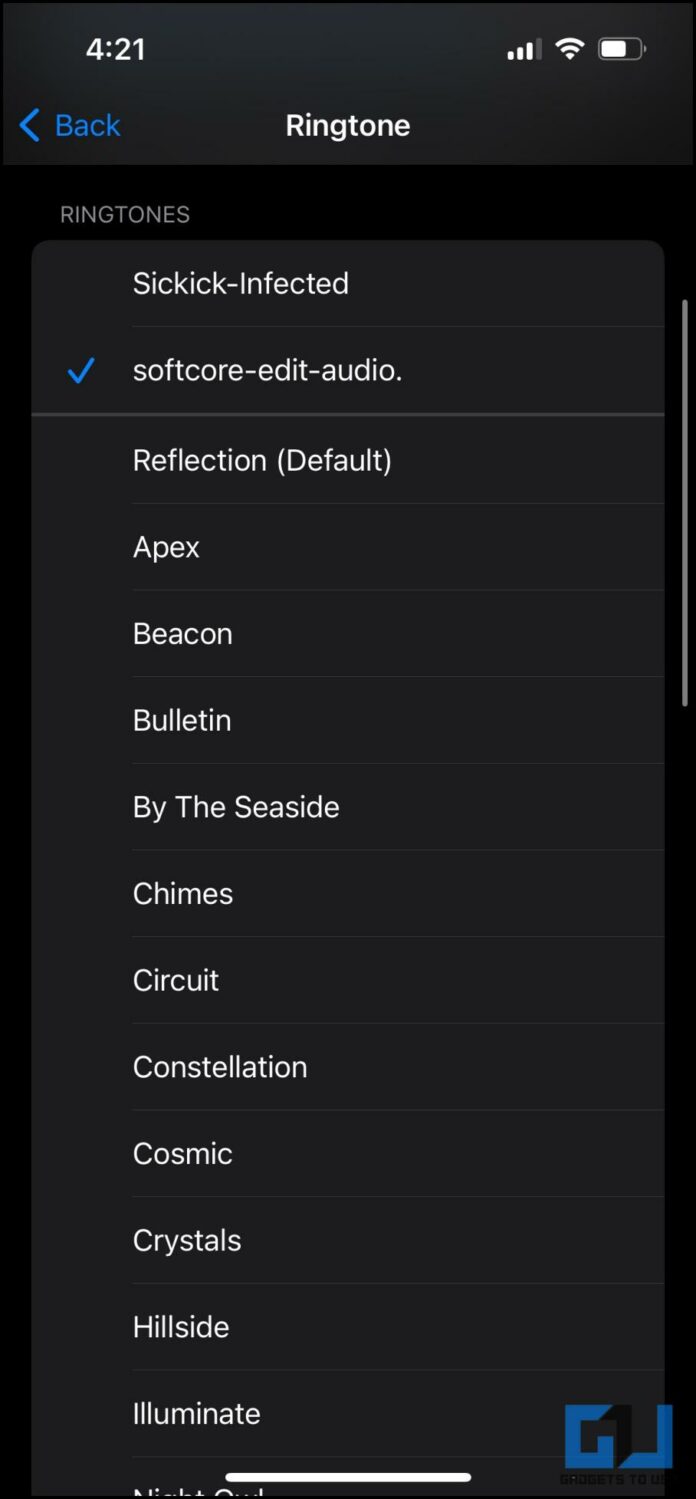This screenshot has width=696, height=1499.
Task: Tap the blue checkmark beside softcore-edit-audio
Action: 80,371
